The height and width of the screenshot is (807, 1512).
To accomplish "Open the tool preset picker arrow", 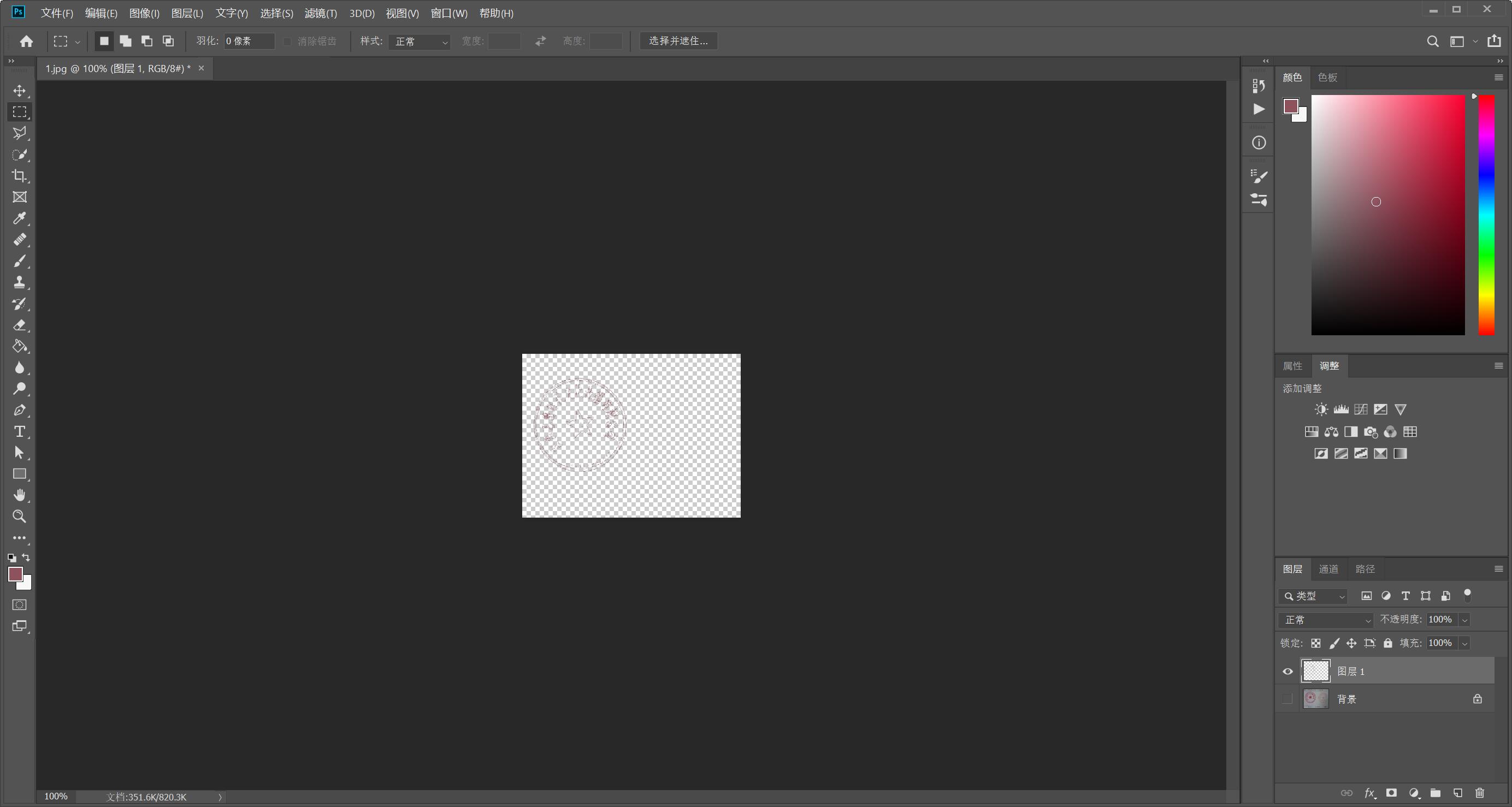I will pyautogui.click(x=78, y=41).
